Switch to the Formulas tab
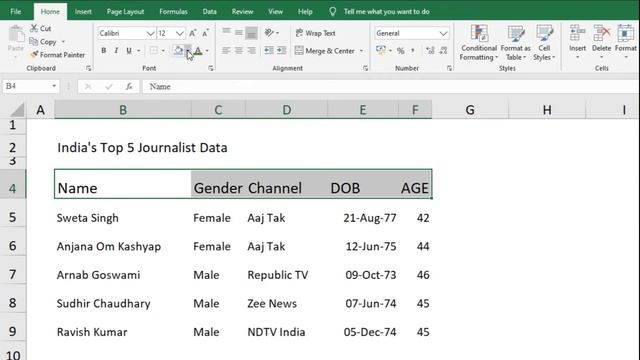 [173, 11]
